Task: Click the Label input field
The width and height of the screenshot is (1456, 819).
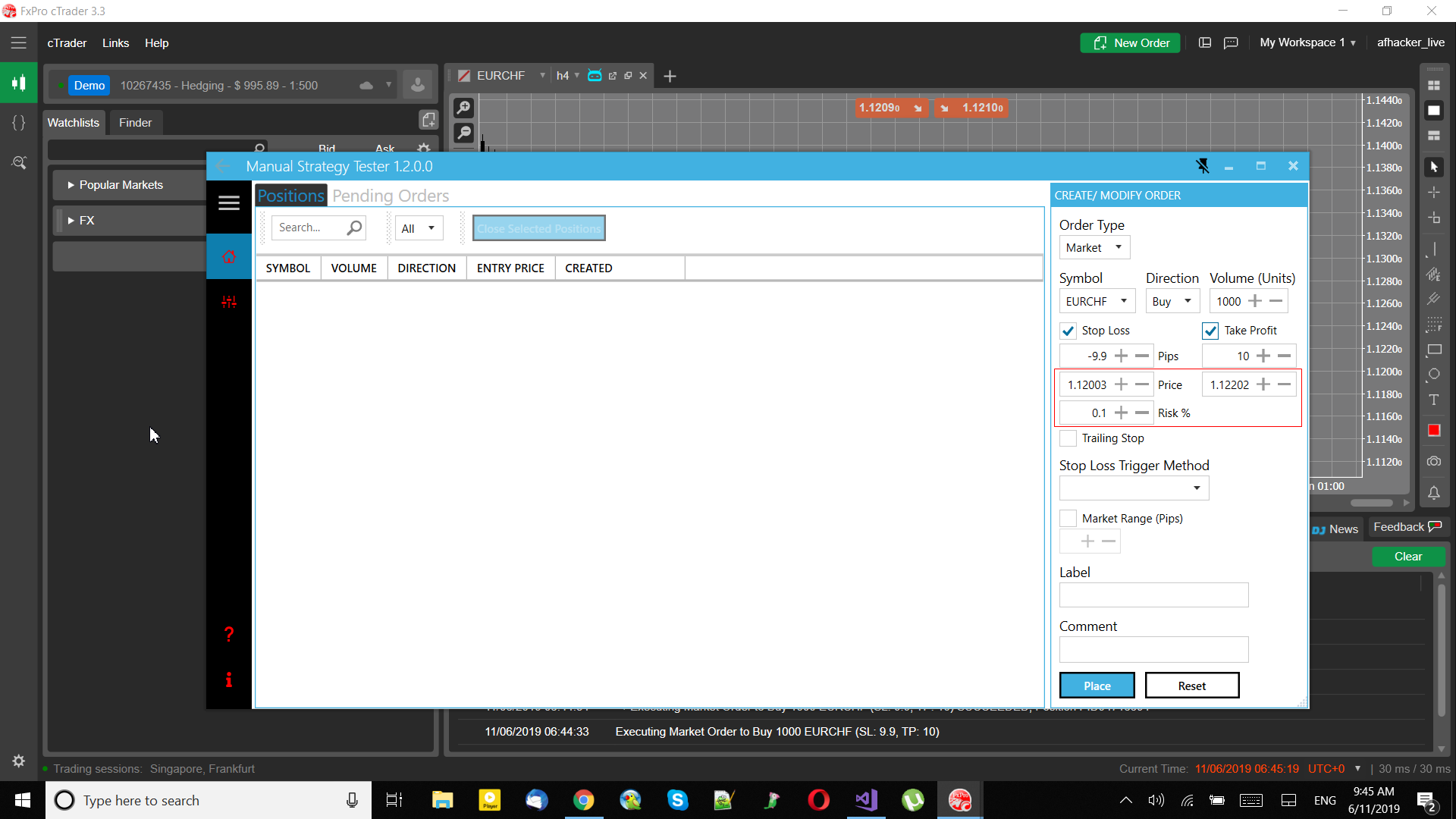Action: point(1153,595)
